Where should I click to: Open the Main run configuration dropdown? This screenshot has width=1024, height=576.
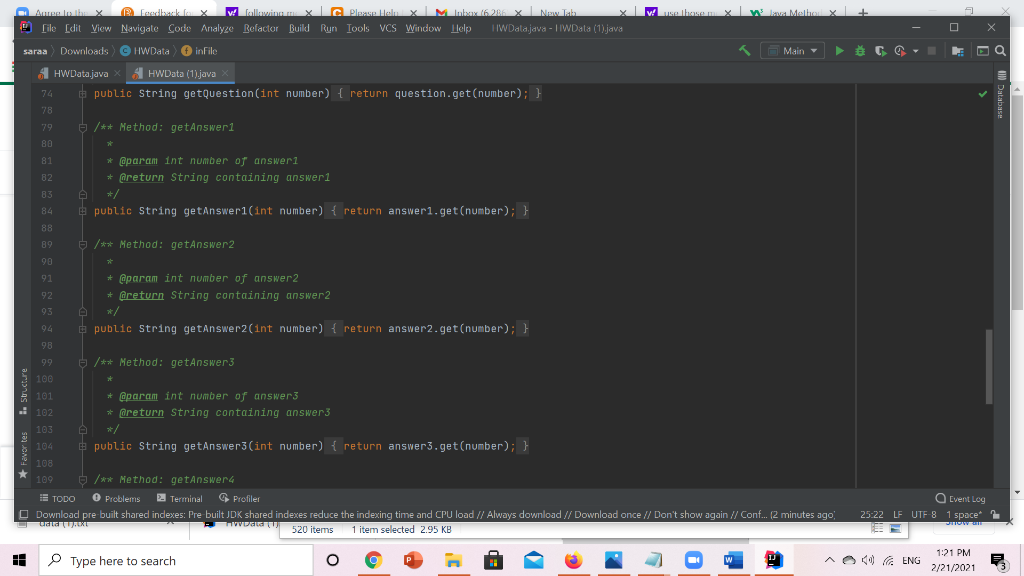coord(792,50)
